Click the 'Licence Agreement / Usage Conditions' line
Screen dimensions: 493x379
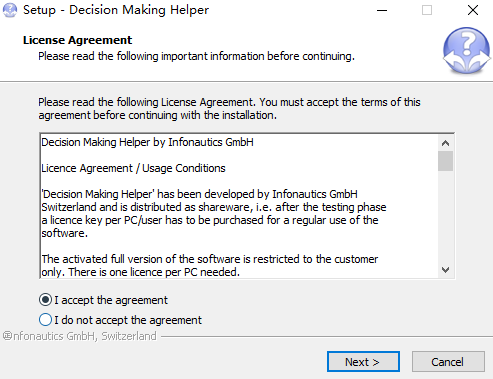(x=133, y=168)
